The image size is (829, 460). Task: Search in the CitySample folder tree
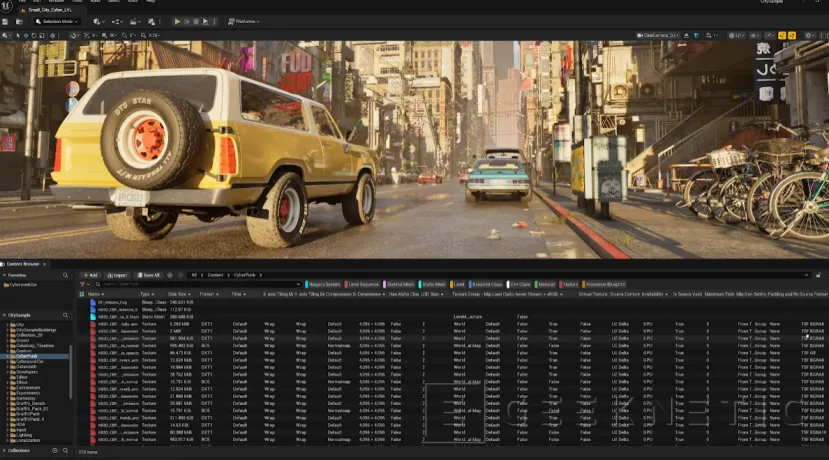pyautogui.click(x=66, y=316)
